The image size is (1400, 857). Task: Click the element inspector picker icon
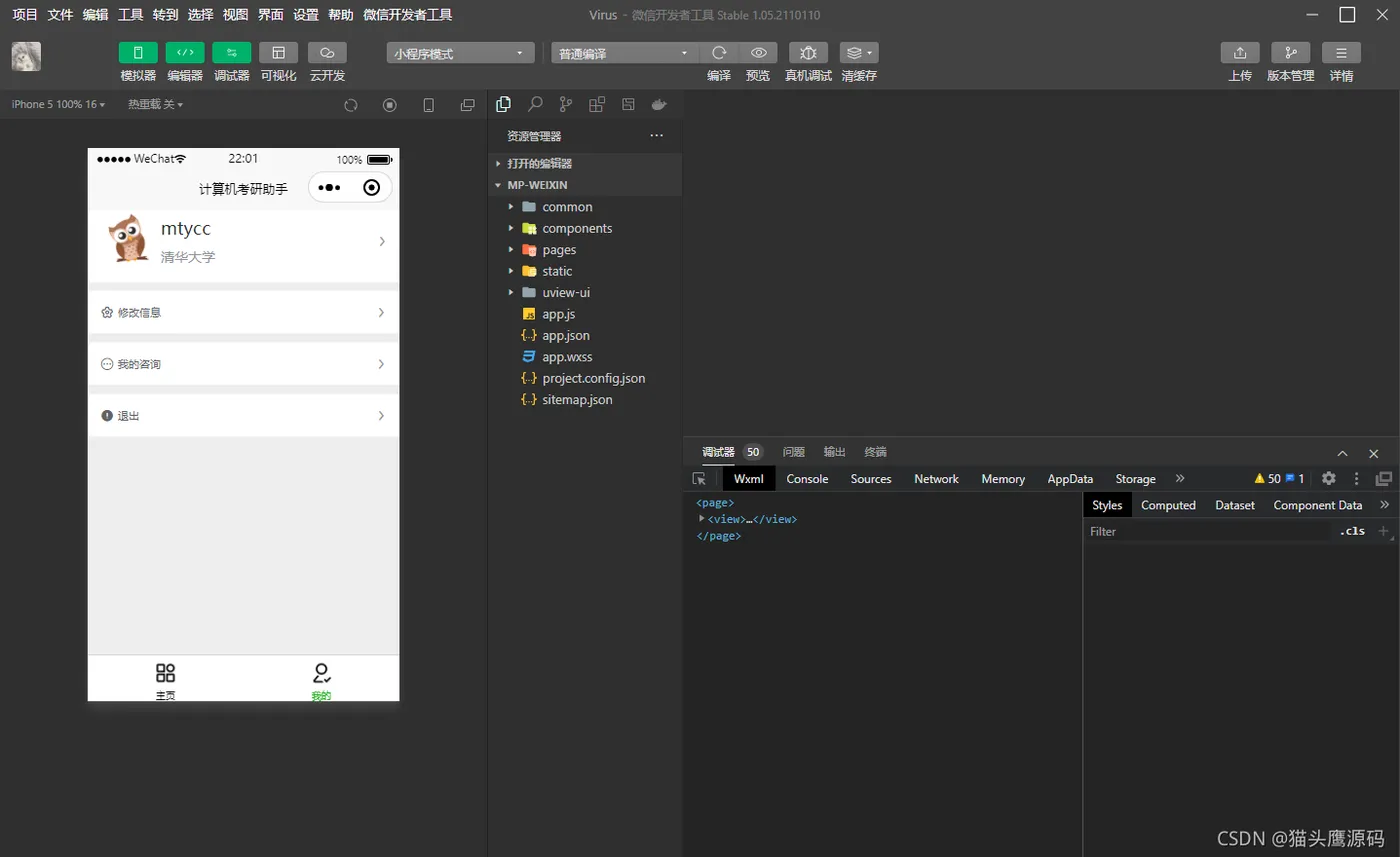pos(699,479)
